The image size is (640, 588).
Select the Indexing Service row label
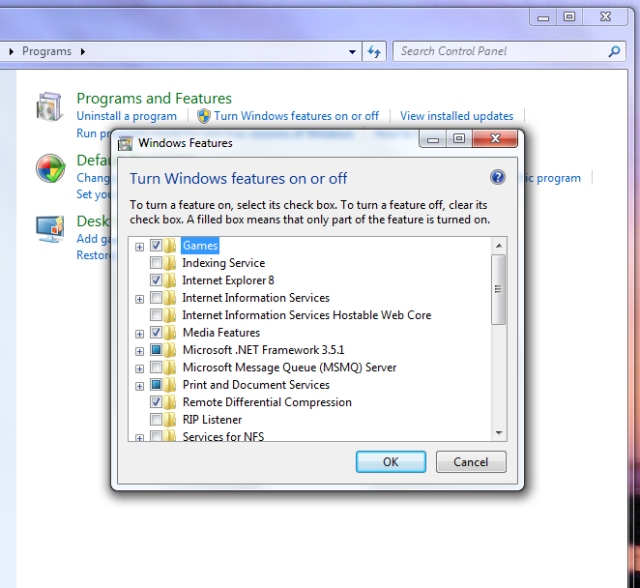(x=223, y=263)
